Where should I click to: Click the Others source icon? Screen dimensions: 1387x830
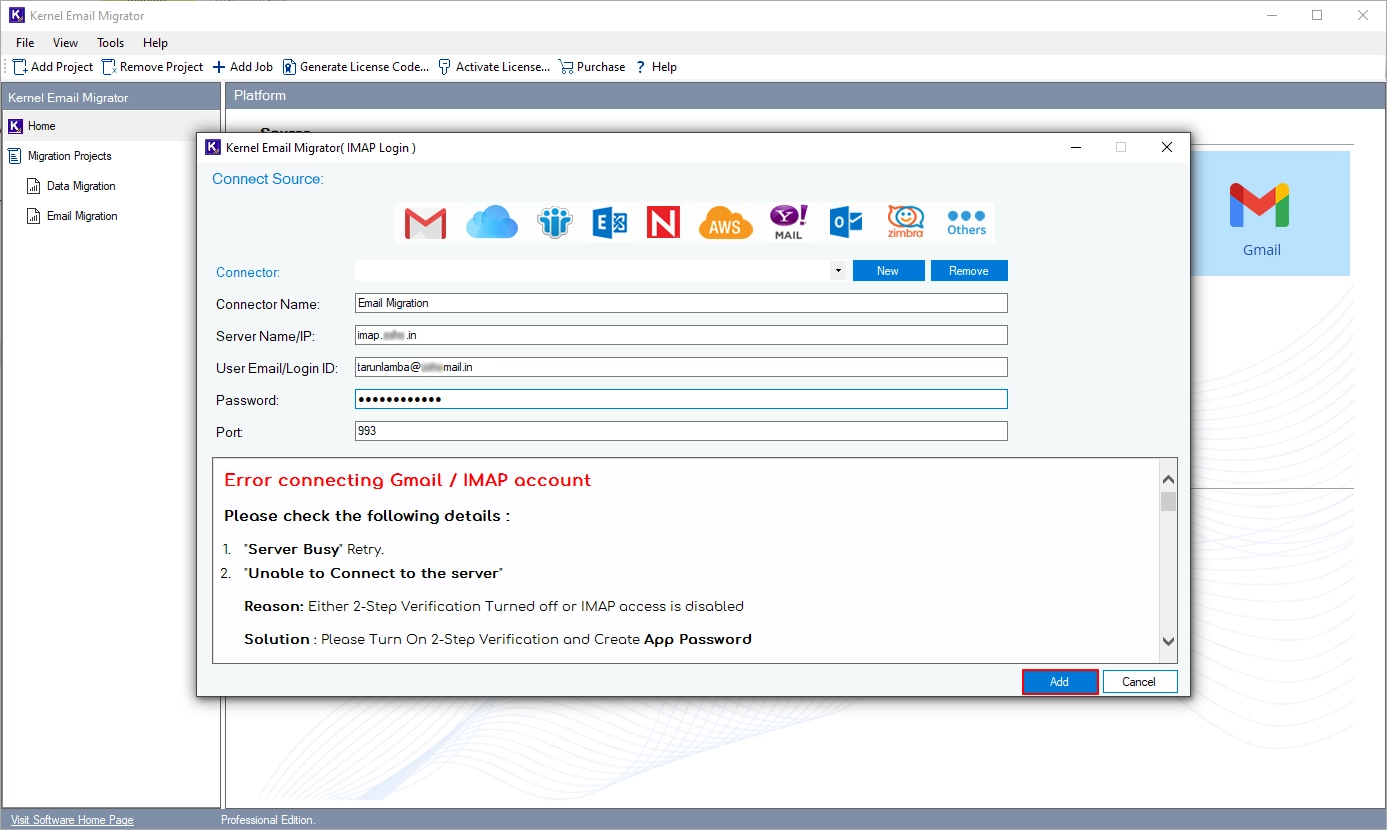(966, 223)
